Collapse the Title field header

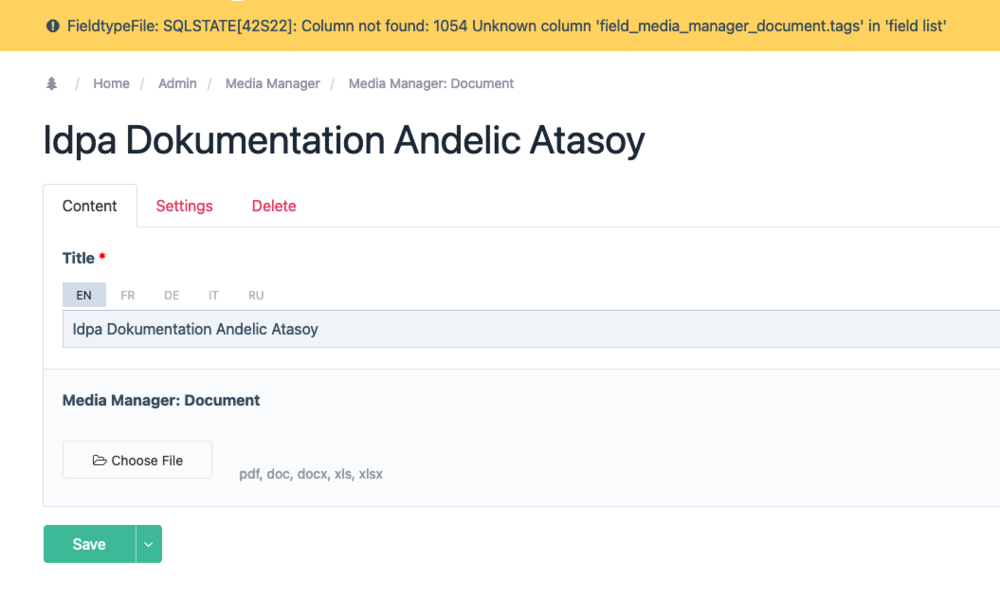[78, 258]
